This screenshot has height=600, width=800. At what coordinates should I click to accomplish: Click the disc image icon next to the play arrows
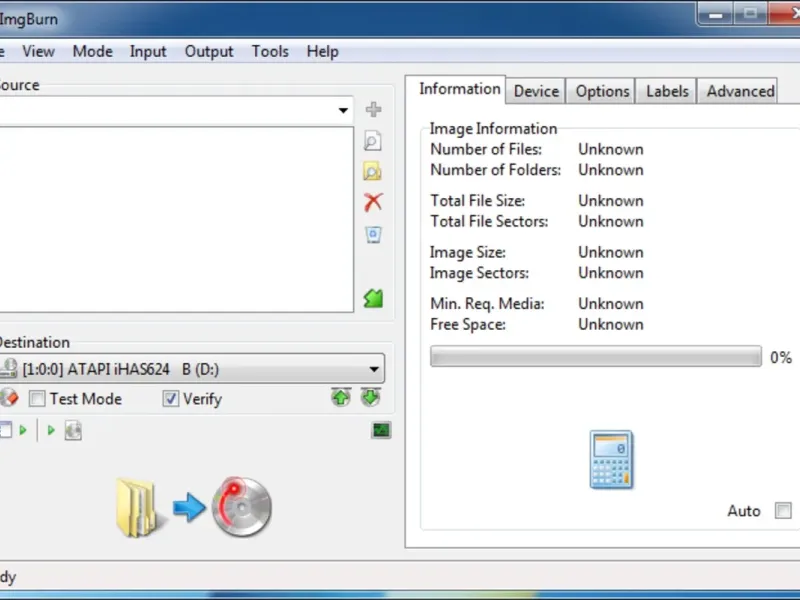coord(73,431)
